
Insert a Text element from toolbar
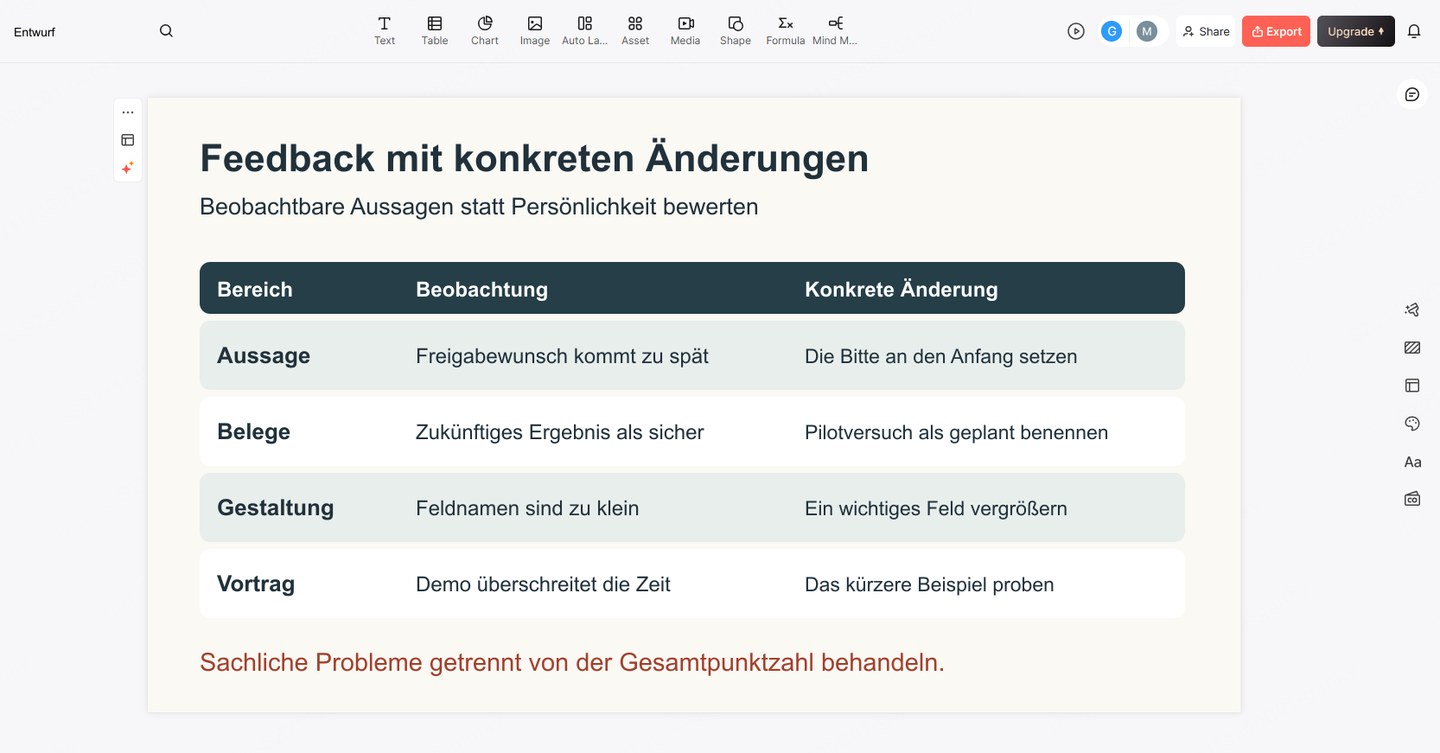[384, 31]
